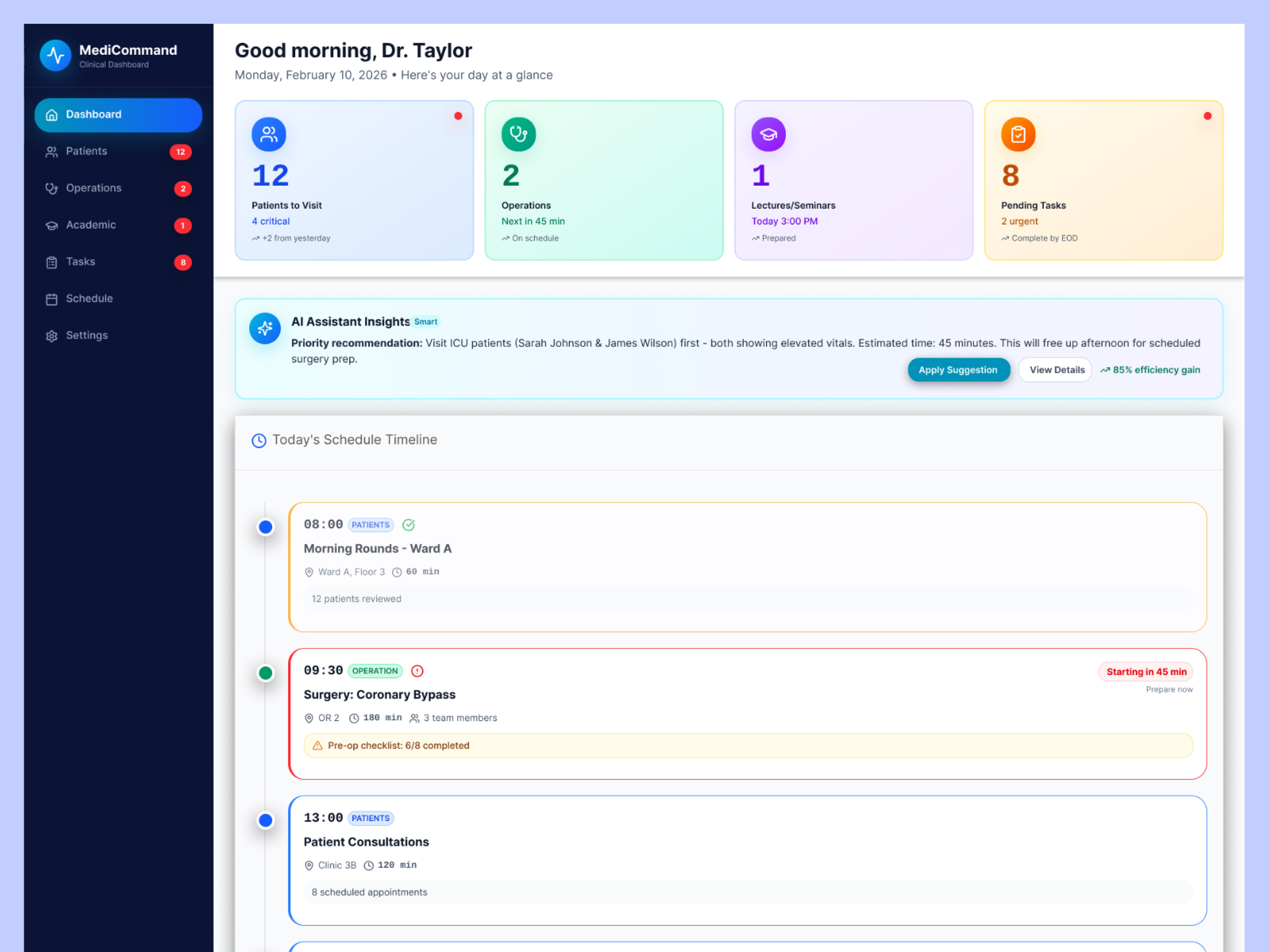Open Schedule via the calendar icon
The image size is (1270, 952).
[52, 298]
